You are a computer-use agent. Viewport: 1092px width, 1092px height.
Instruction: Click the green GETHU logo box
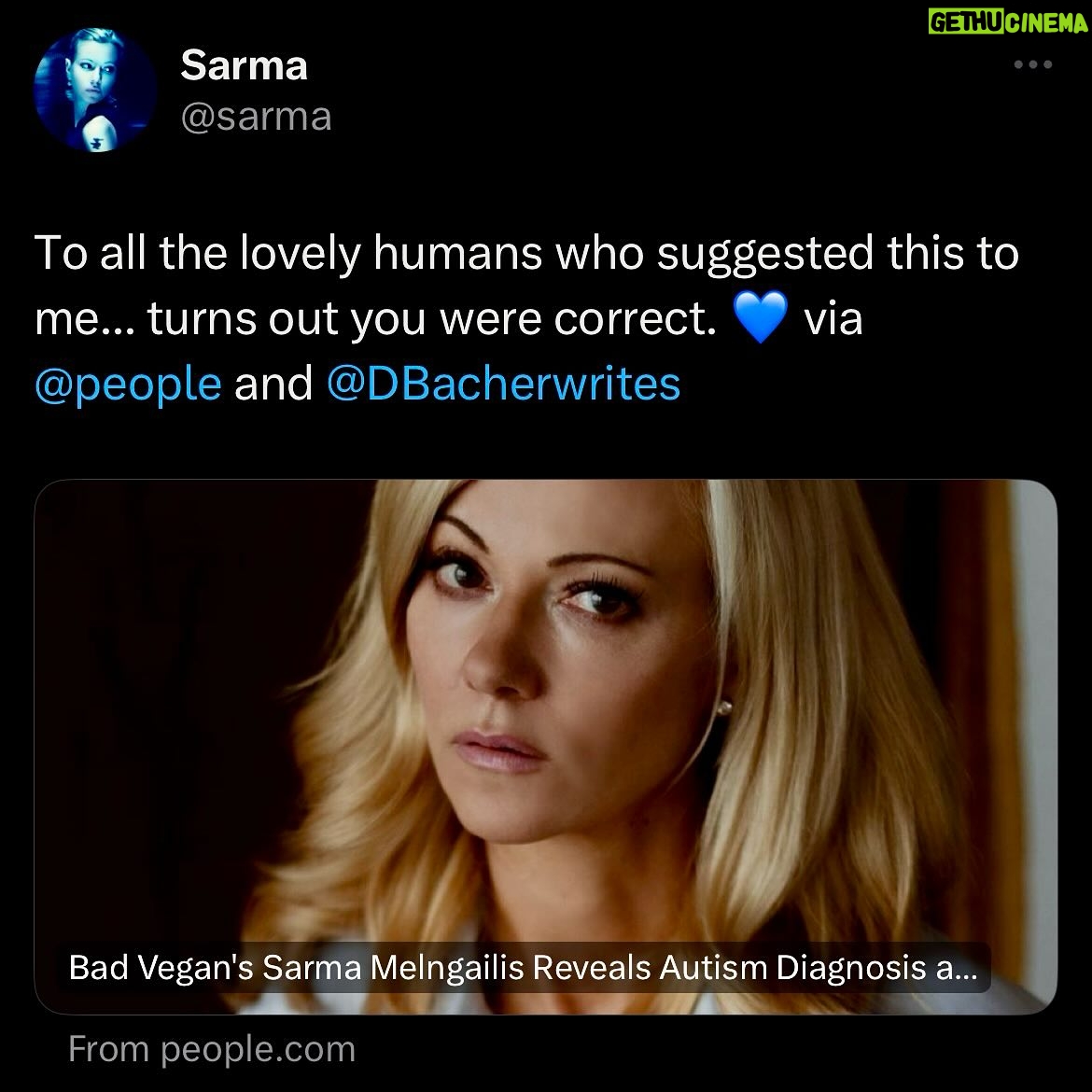966,23
